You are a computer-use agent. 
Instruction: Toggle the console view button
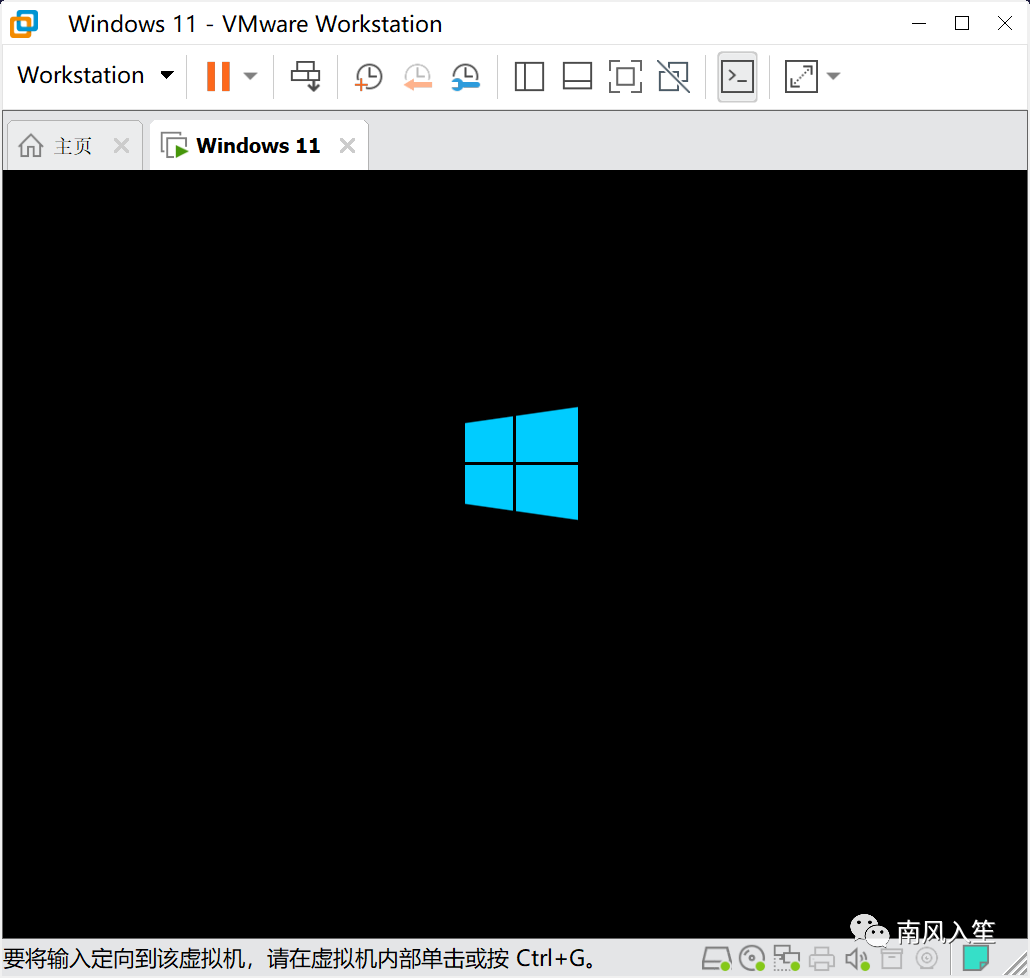737,77
